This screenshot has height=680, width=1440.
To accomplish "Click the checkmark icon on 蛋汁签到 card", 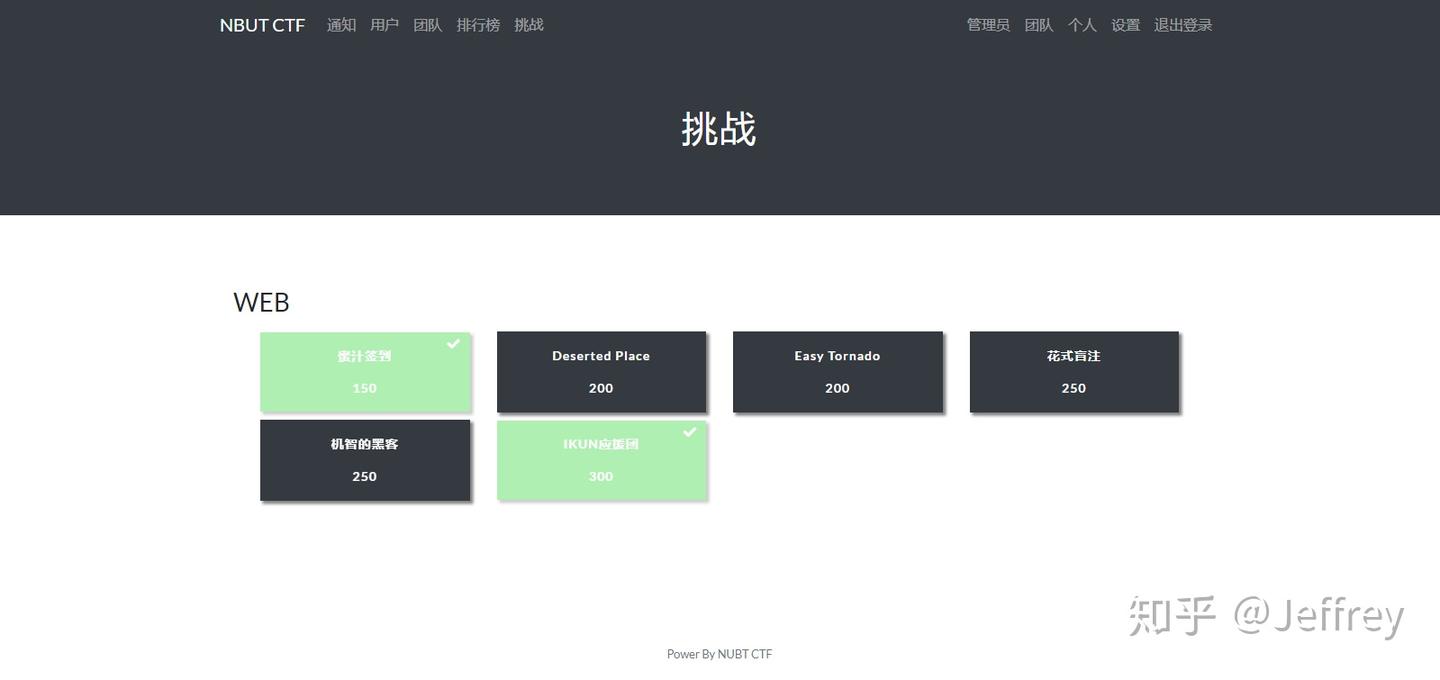I will pos(453,344).
